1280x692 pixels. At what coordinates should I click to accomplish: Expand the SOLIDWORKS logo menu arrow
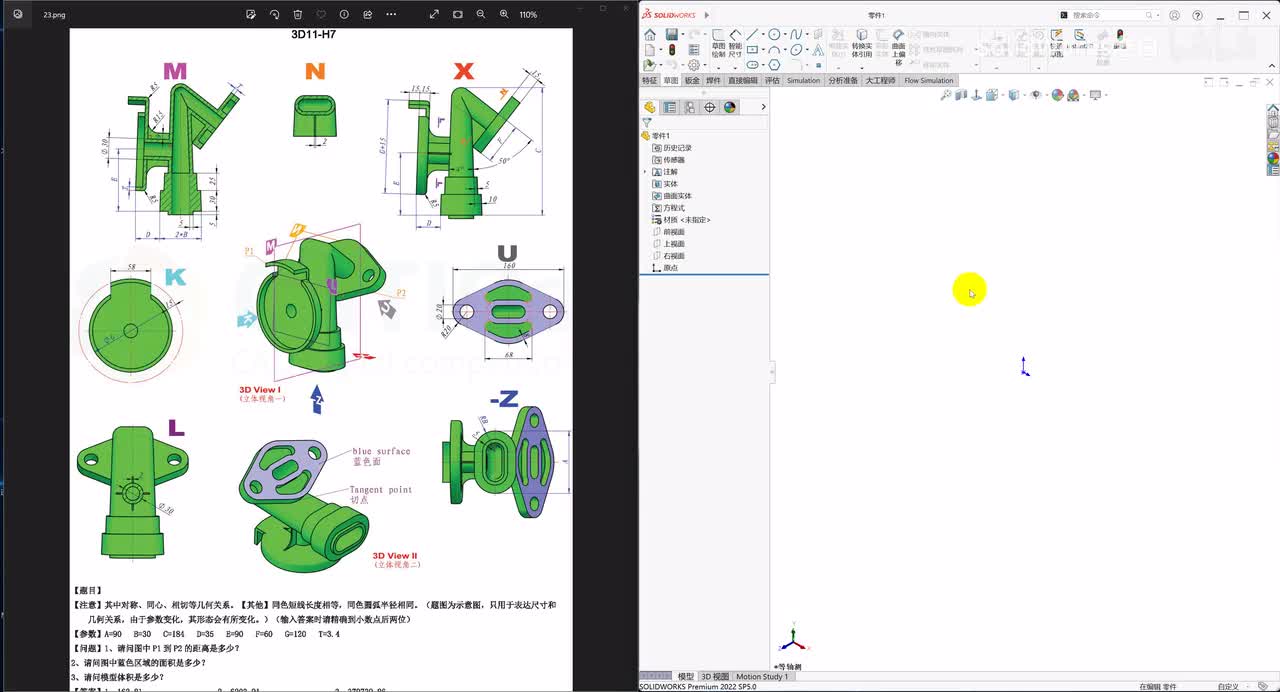coord(707,15)
